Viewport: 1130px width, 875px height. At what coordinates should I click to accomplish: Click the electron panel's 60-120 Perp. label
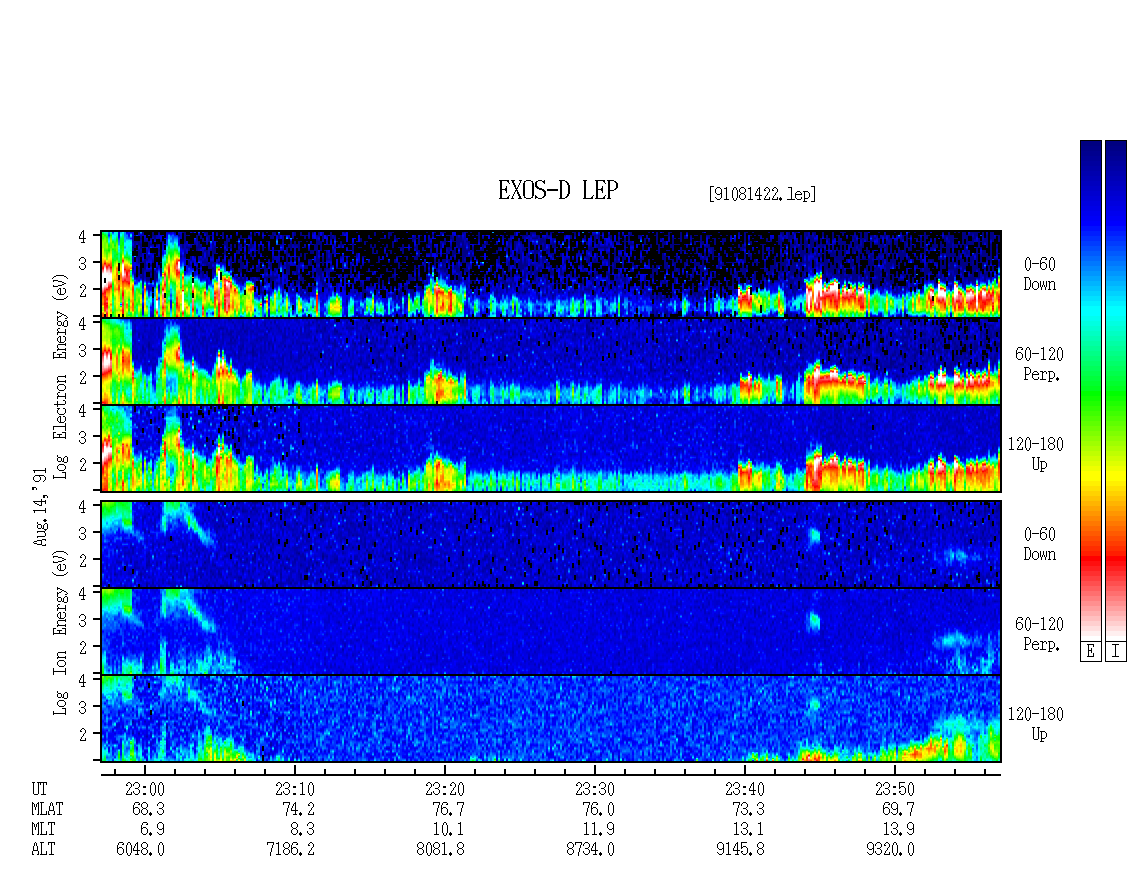(x=1039, y=365)
